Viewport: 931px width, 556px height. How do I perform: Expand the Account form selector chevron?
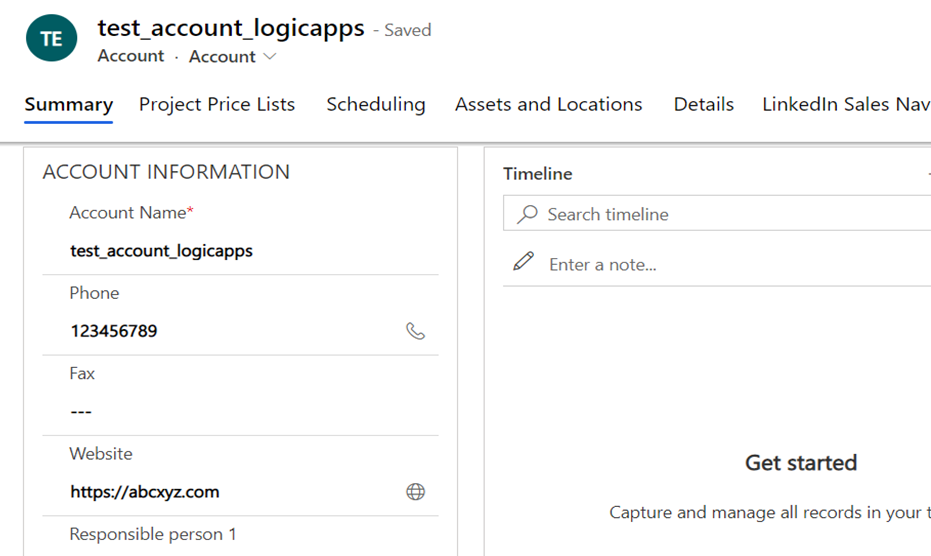pyautogui.click(x=270, y=56)
